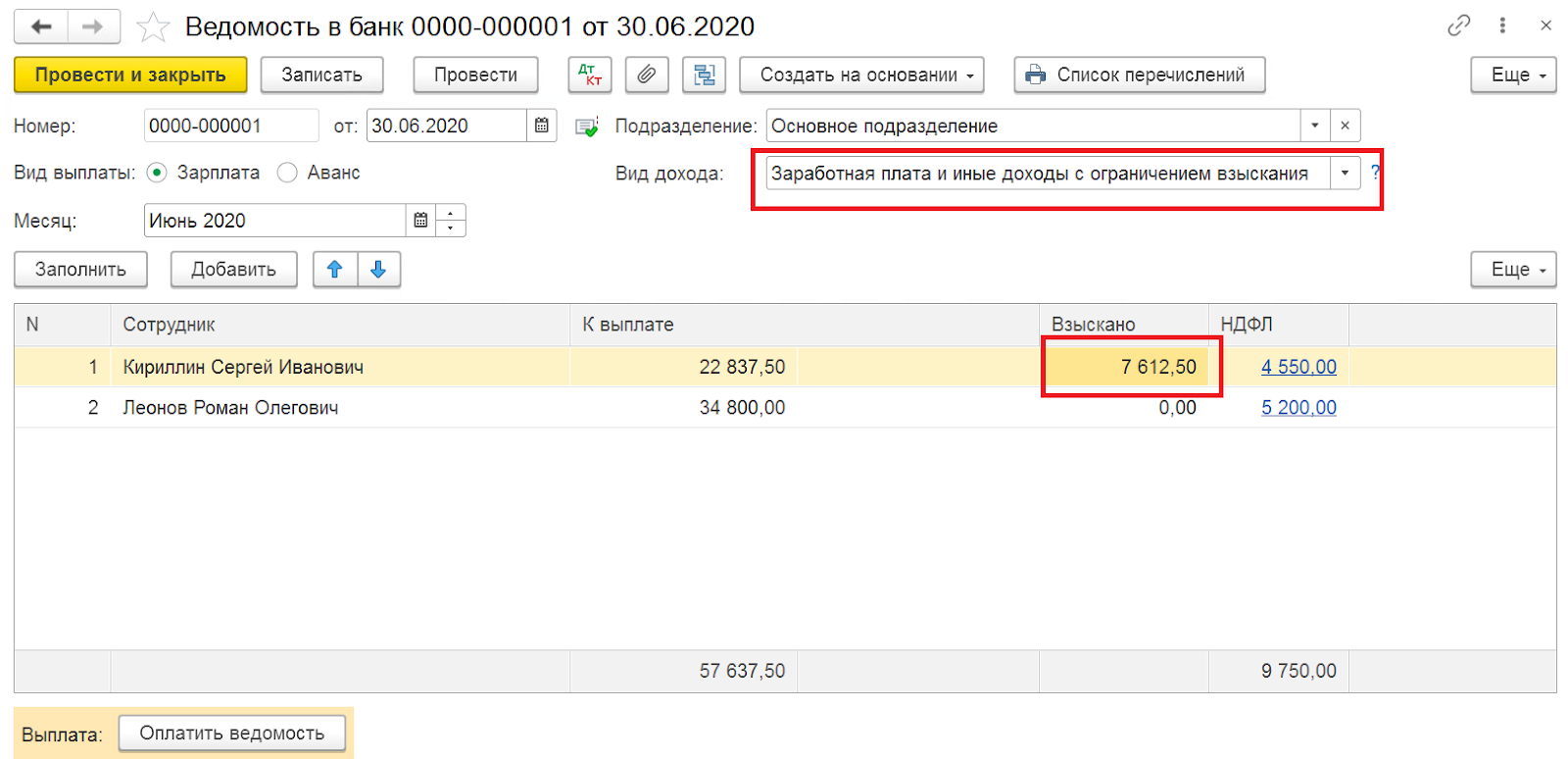Open Создать на основании dropdown
This screenshot has width=1568, height=759.
[861, 75]
